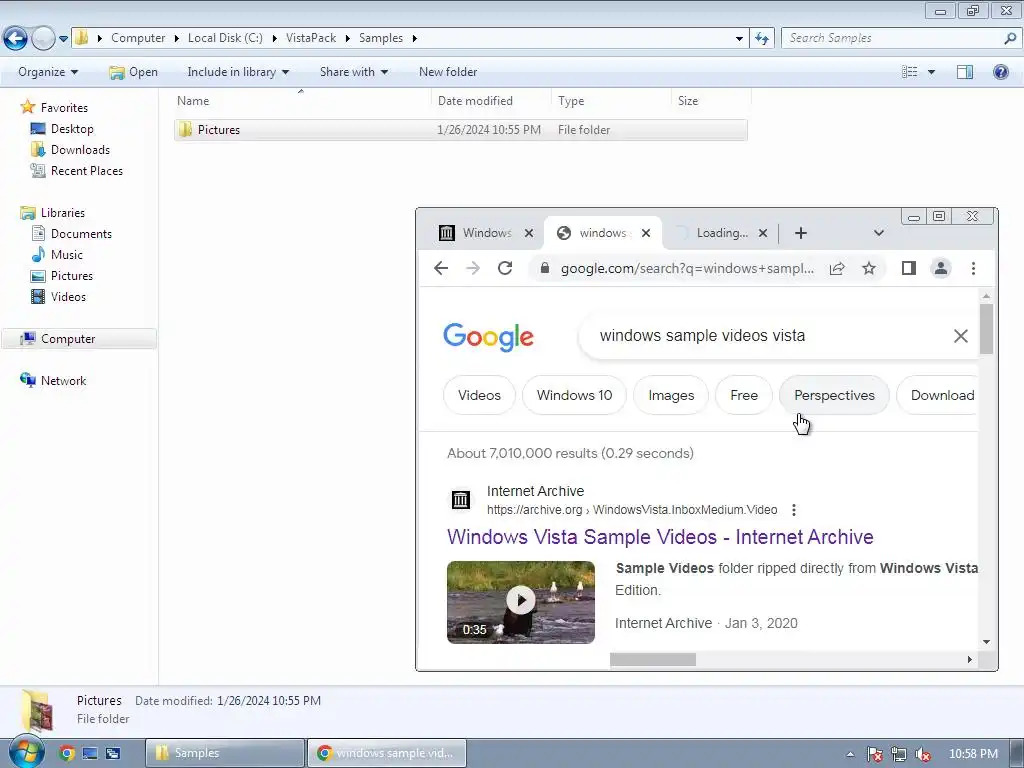Switch to the first Chrome tab Windows
This screenshot has width=1024, height=768.
click(487, 233)
